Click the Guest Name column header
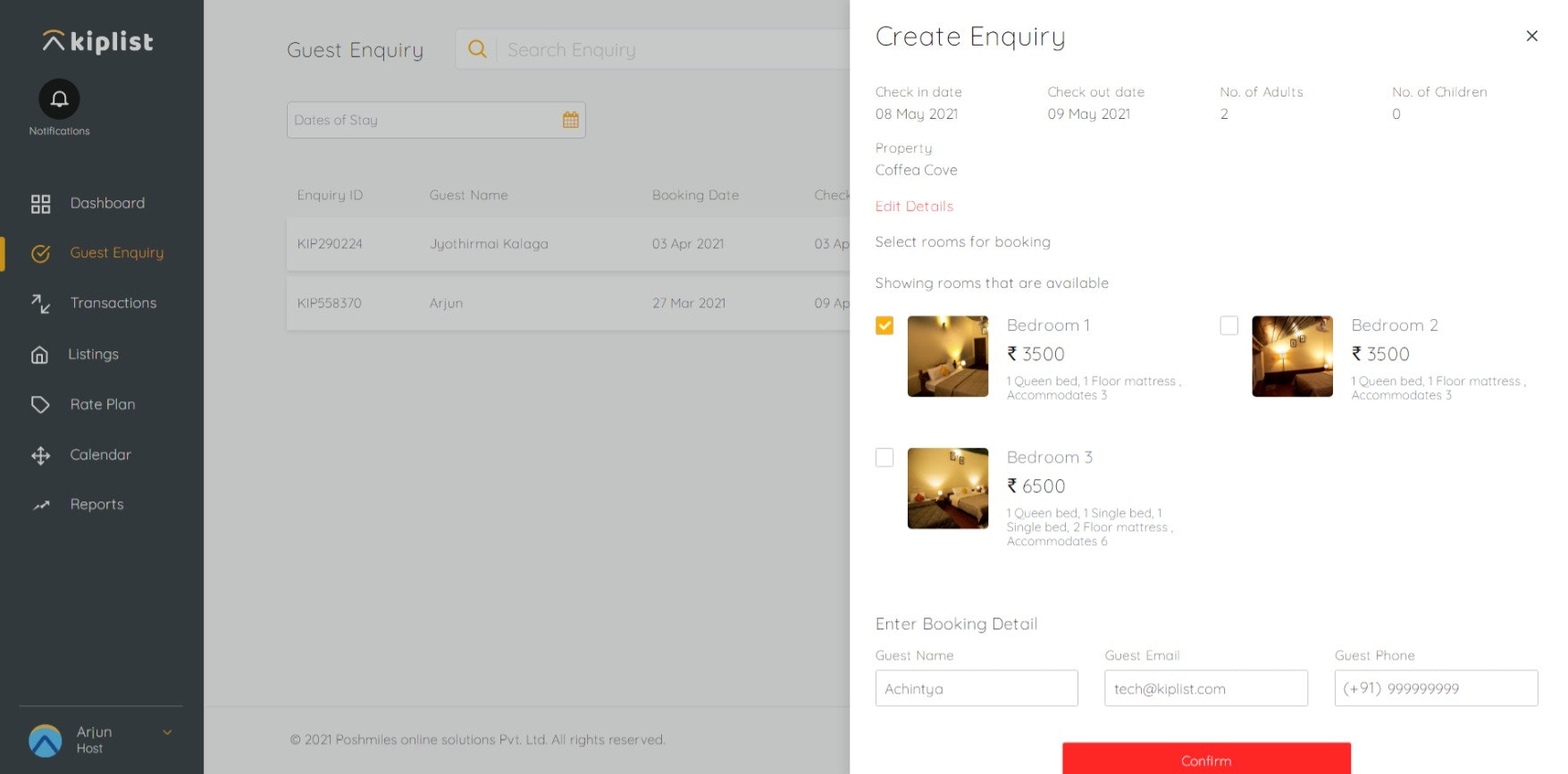Viewport: 1568px width, 774px height. pyautogui.click(x=468, y=195)
